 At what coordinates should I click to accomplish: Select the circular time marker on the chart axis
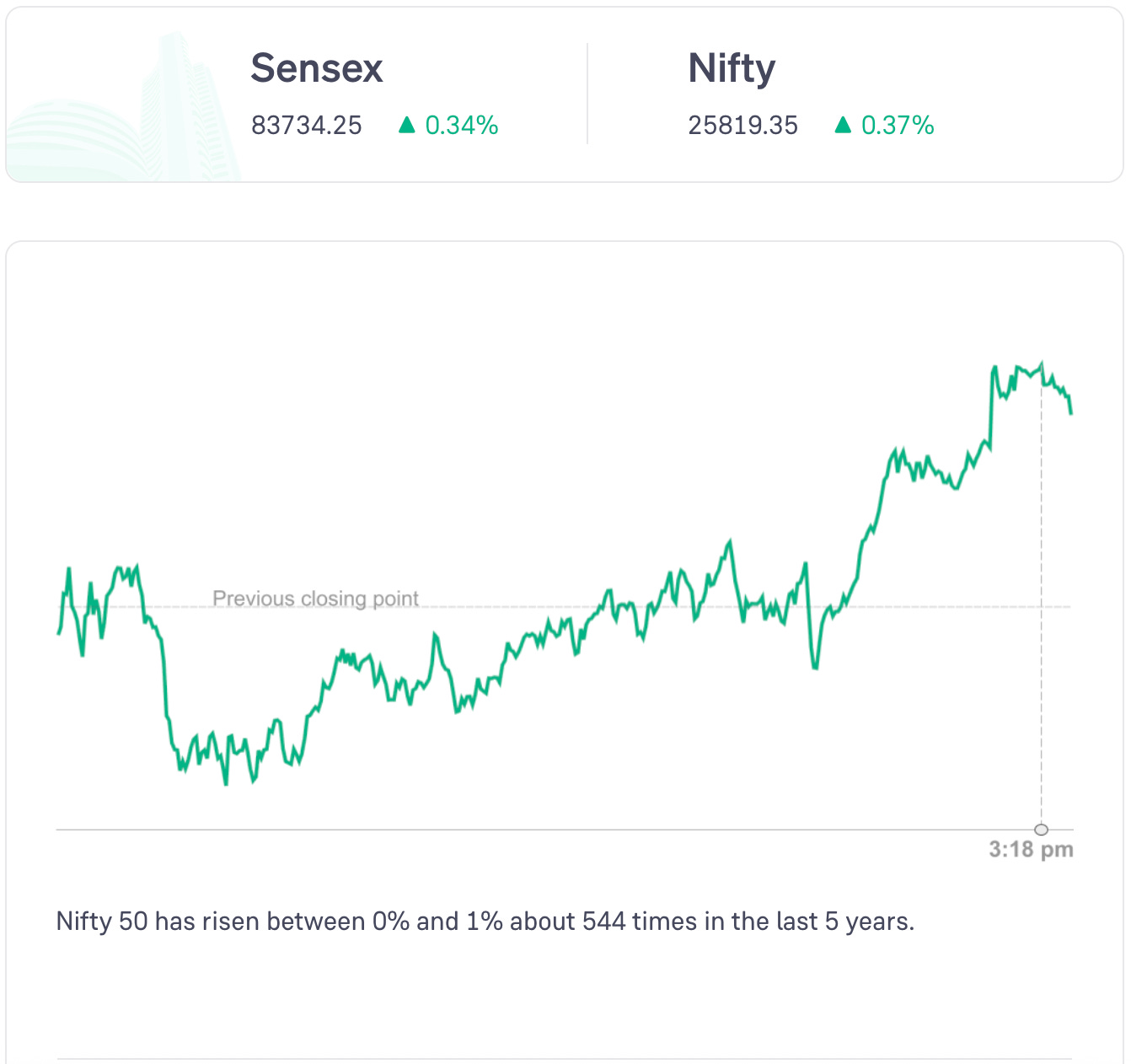coord(1042,829)
